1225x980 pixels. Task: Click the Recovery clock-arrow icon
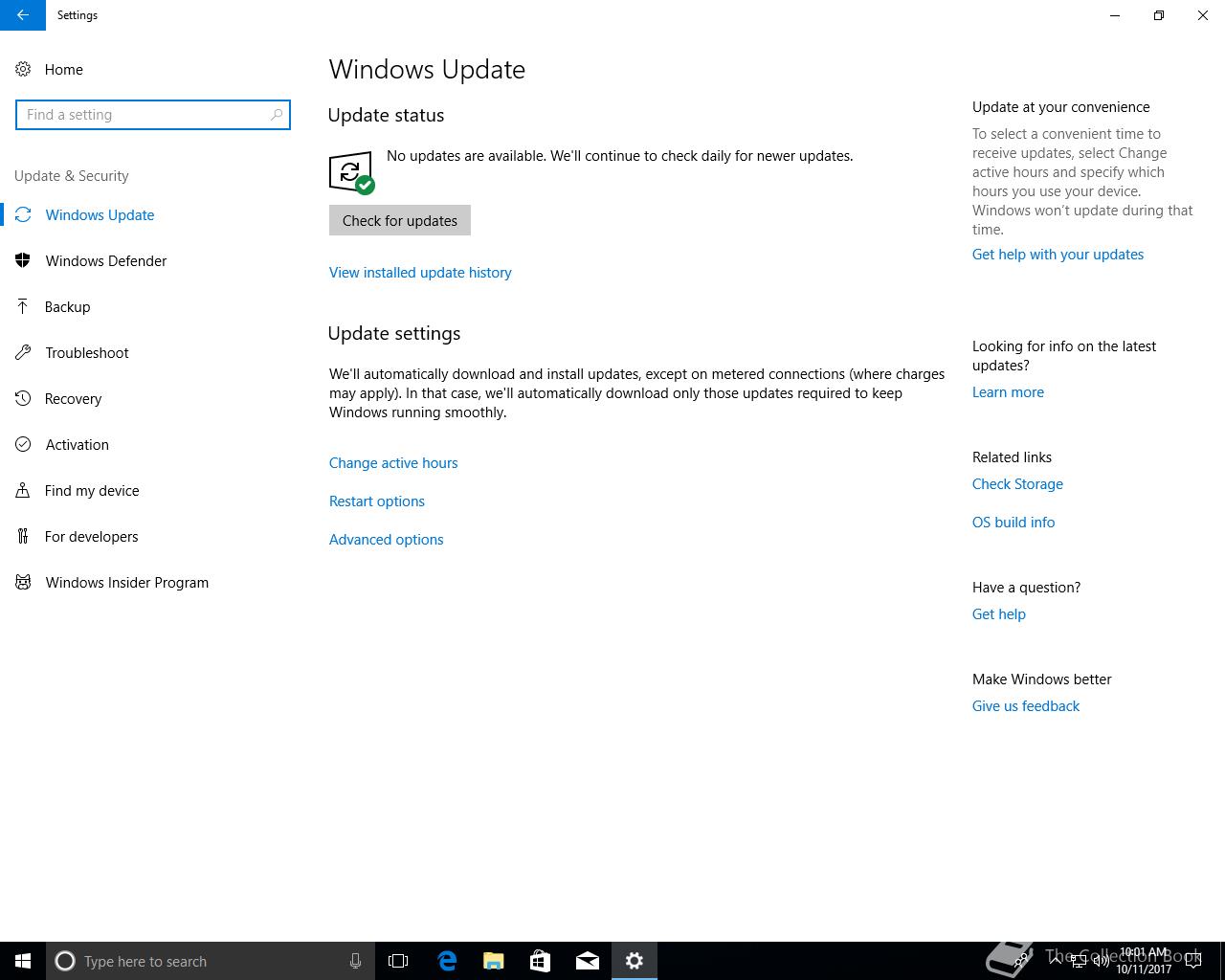23,398
